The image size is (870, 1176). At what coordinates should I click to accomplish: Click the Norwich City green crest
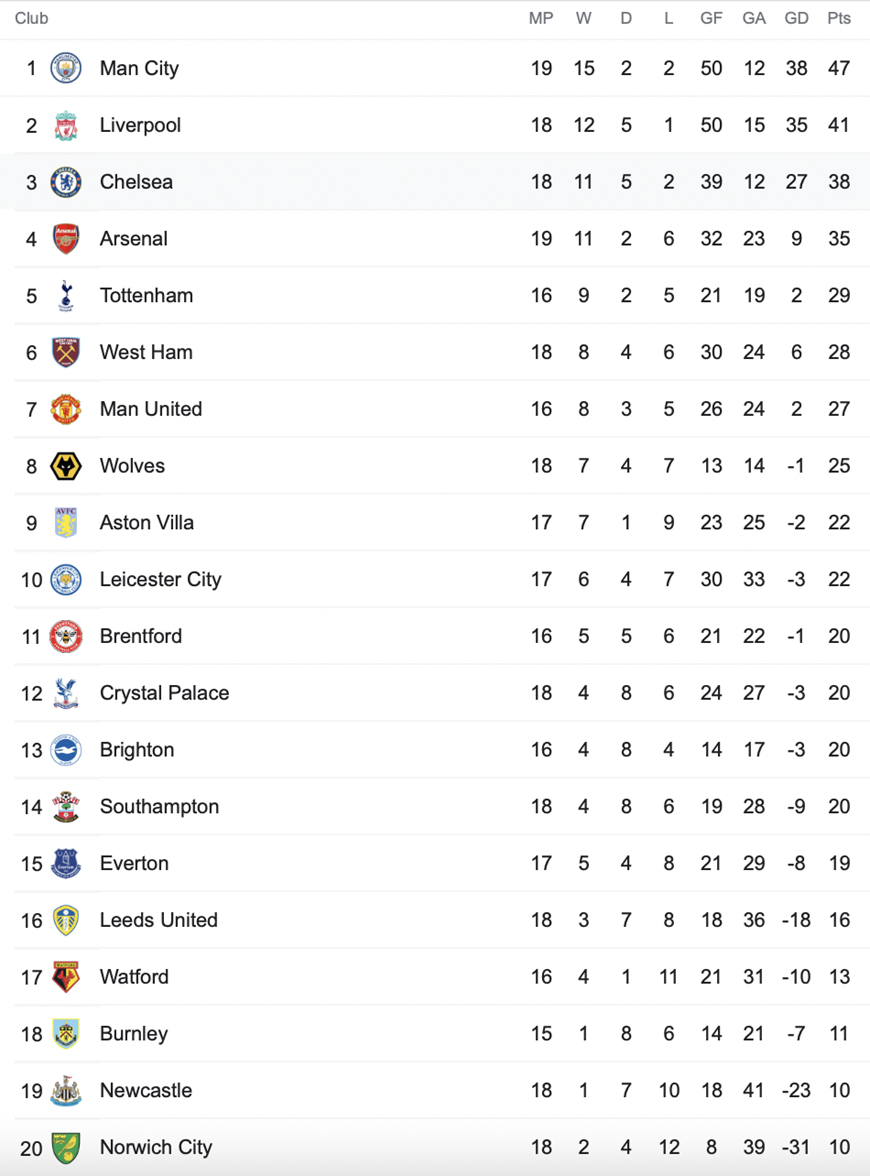[x=66, y=1148]
